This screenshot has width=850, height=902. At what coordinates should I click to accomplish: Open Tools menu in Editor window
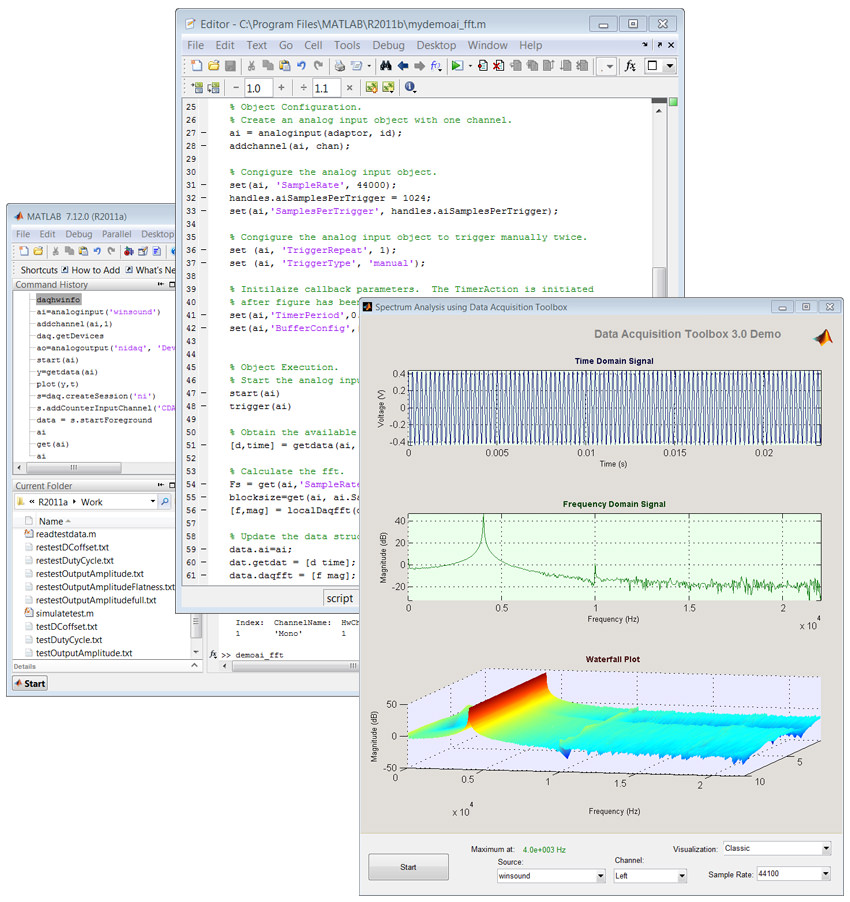pyautogui.click(x=347, y=45)
